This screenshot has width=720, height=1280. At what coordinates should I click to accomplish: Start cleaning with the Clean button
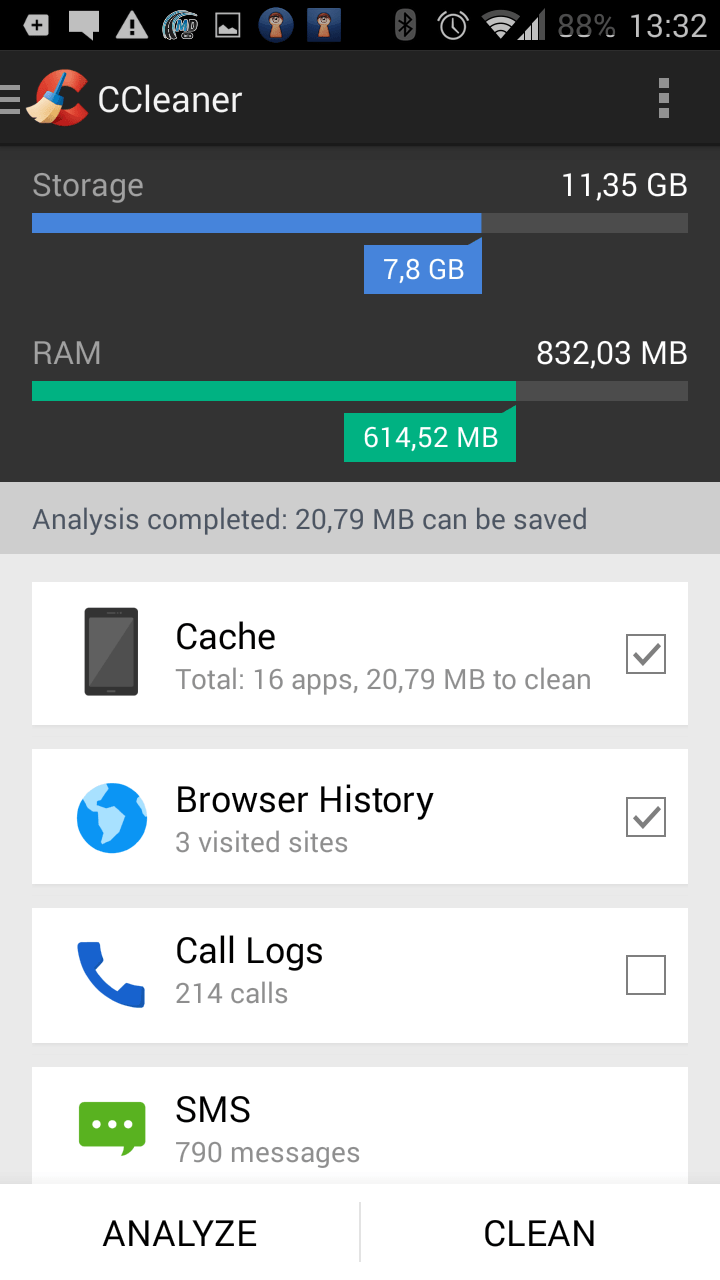point(540,1233)
